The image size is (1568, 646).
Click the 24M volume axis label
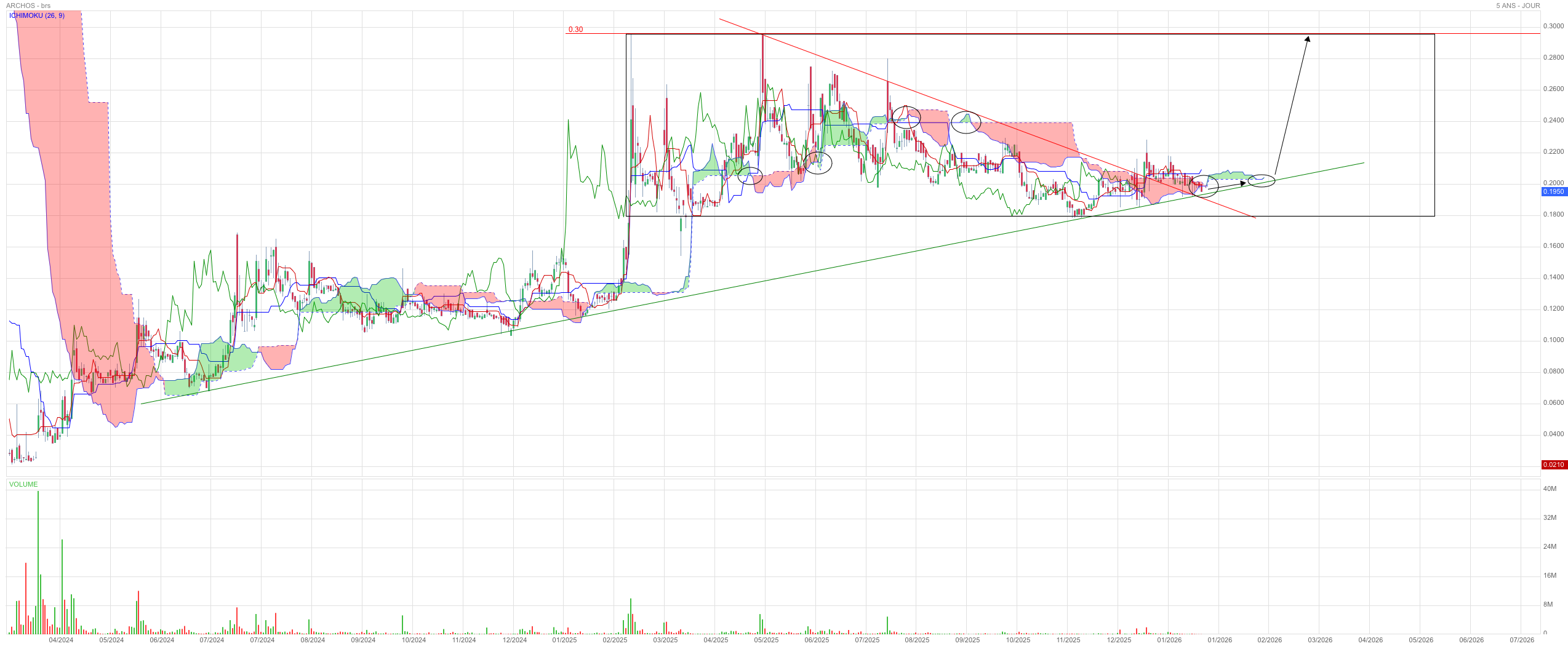pos(1550,546)
